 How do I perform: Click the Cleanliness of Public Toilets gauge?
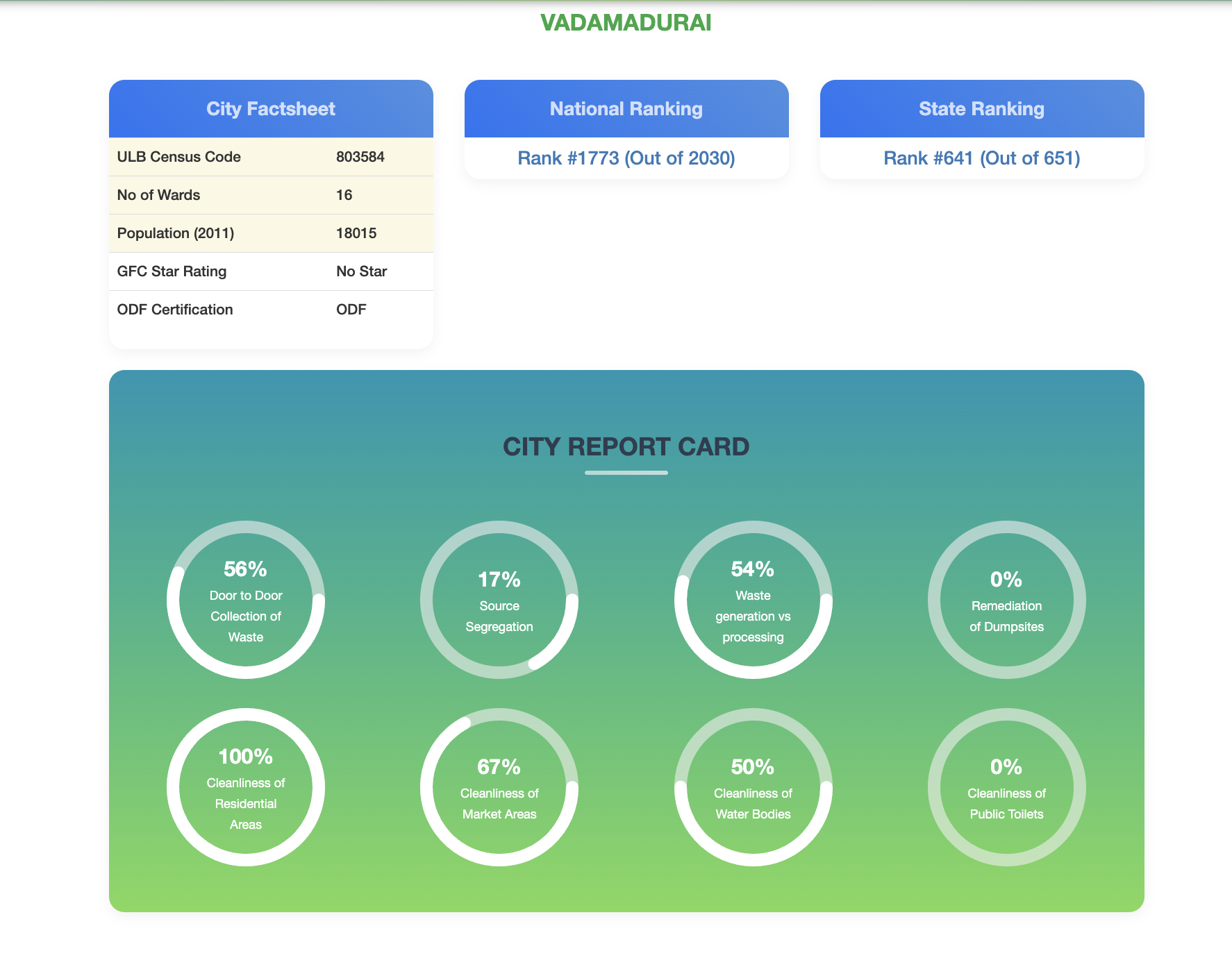1006,787
